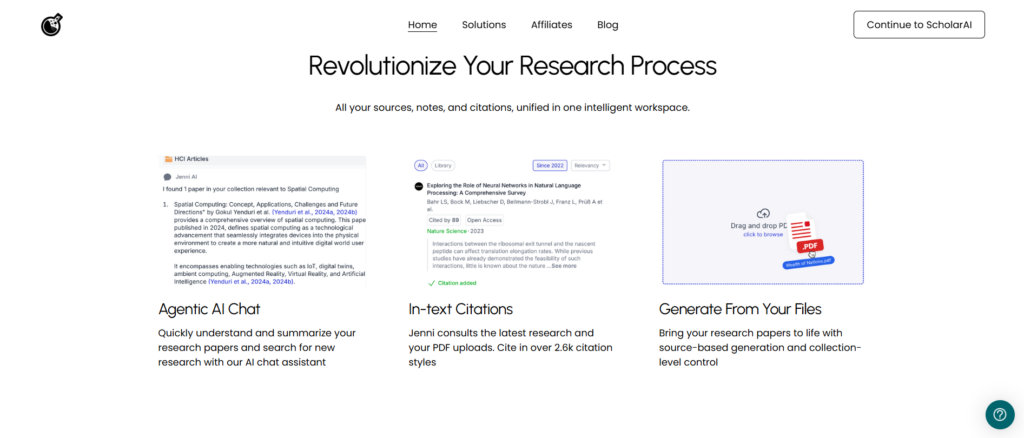Click the drag and drop upload area
Screen dimensions: 1024x438
point(763,222)
